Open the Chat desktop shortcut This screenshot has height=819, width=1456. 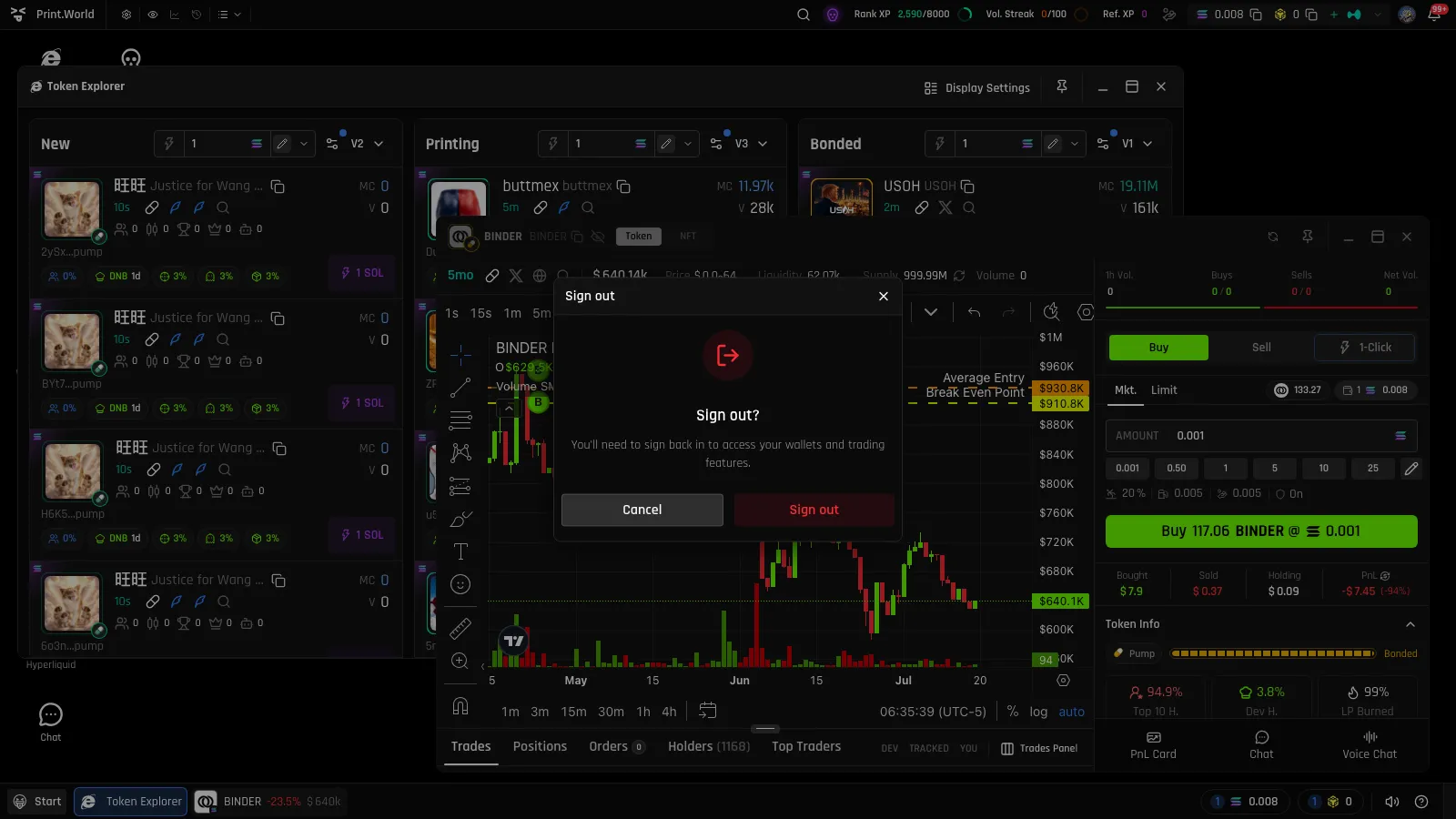point(51,723)
